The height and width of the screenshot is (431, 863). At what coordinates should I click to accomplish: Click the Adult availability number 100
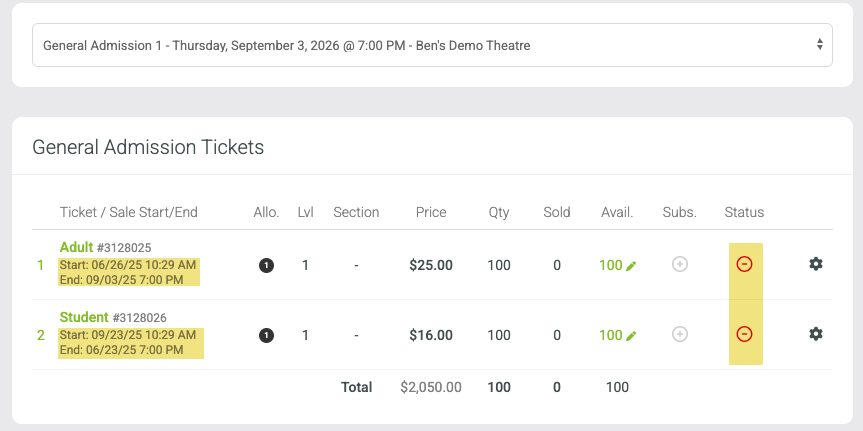coord(611,266)
